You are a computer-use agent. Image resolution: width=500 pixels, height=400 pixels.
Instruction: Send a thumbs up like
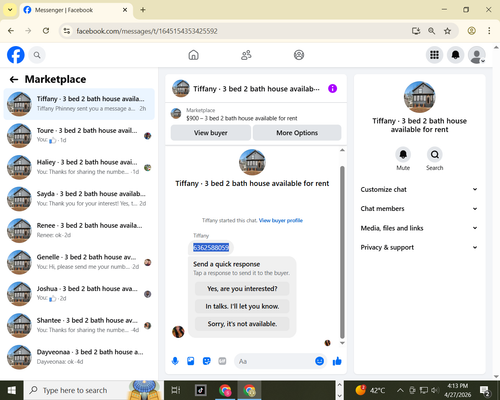337,361
